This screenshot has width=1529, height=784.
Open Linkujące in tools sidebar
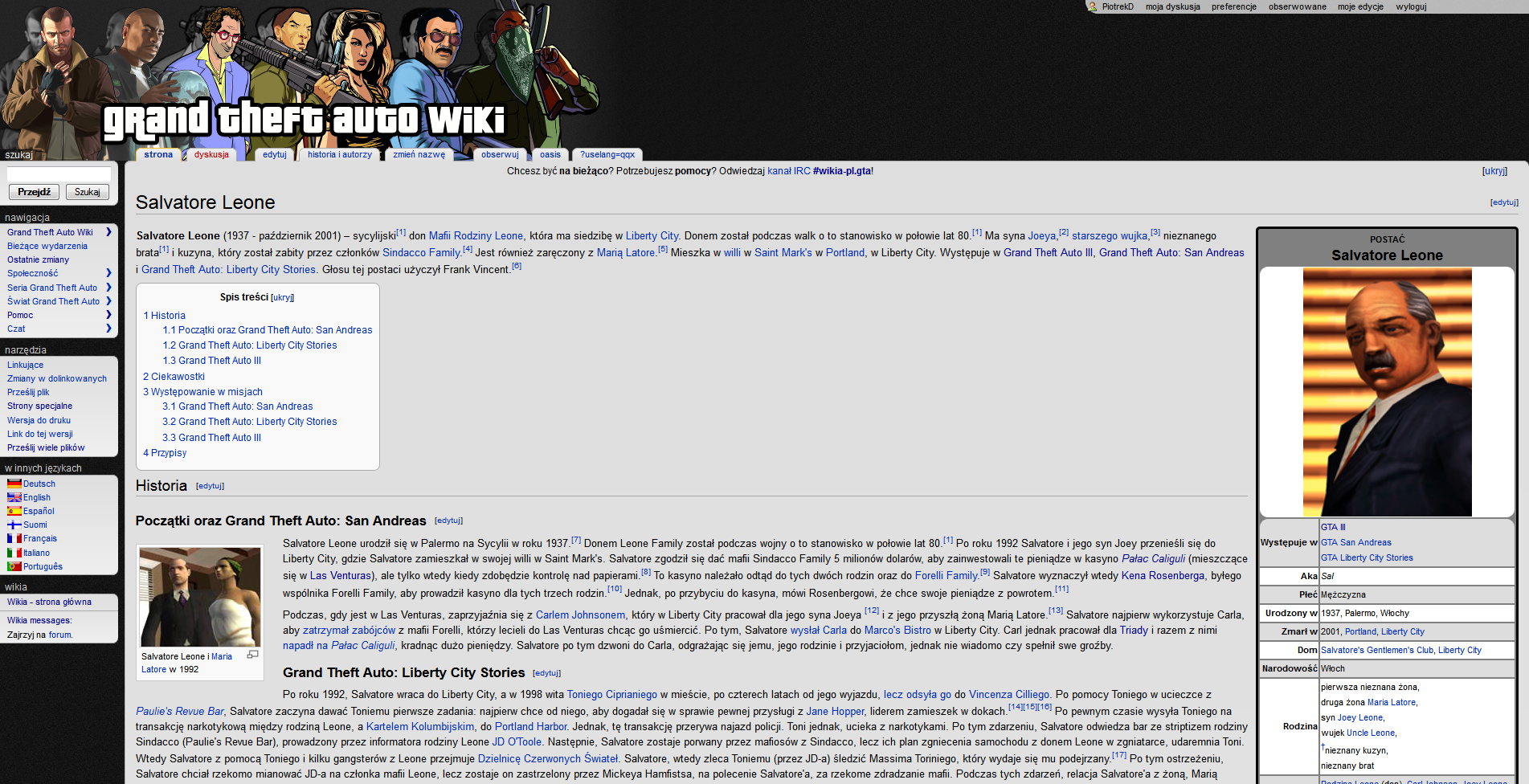click(25, 365)
